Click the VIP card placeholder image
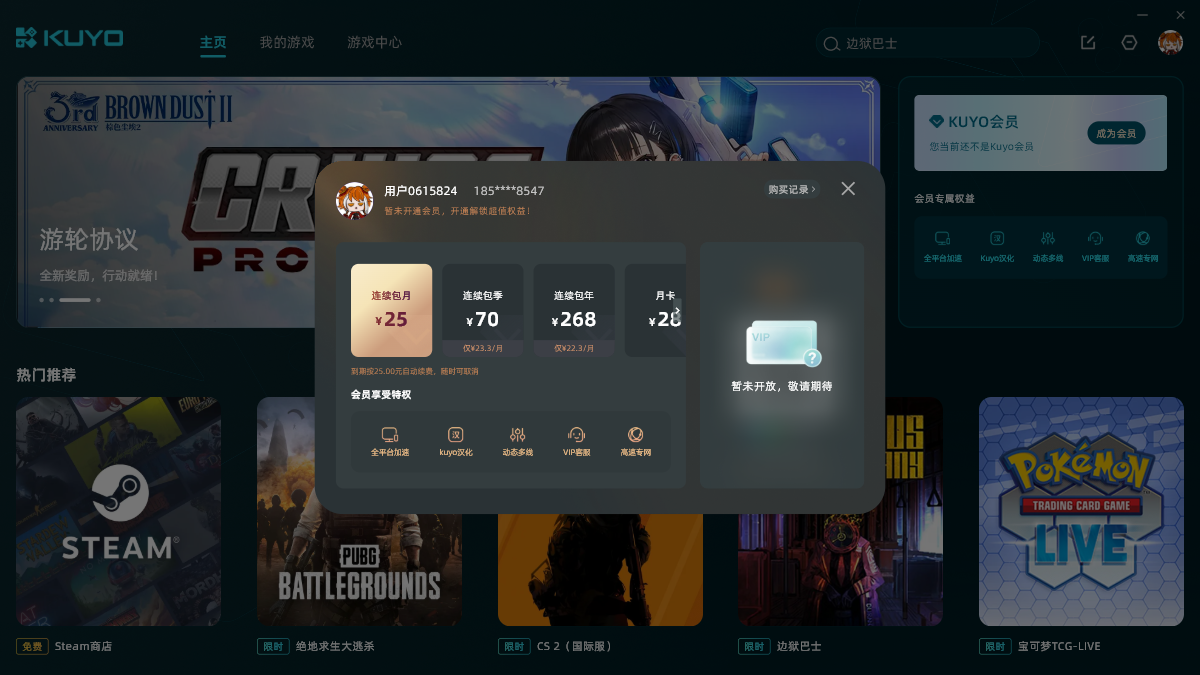Image resolution: width=1200 pixels, height=675 pixels. click(x=783, y=344)
